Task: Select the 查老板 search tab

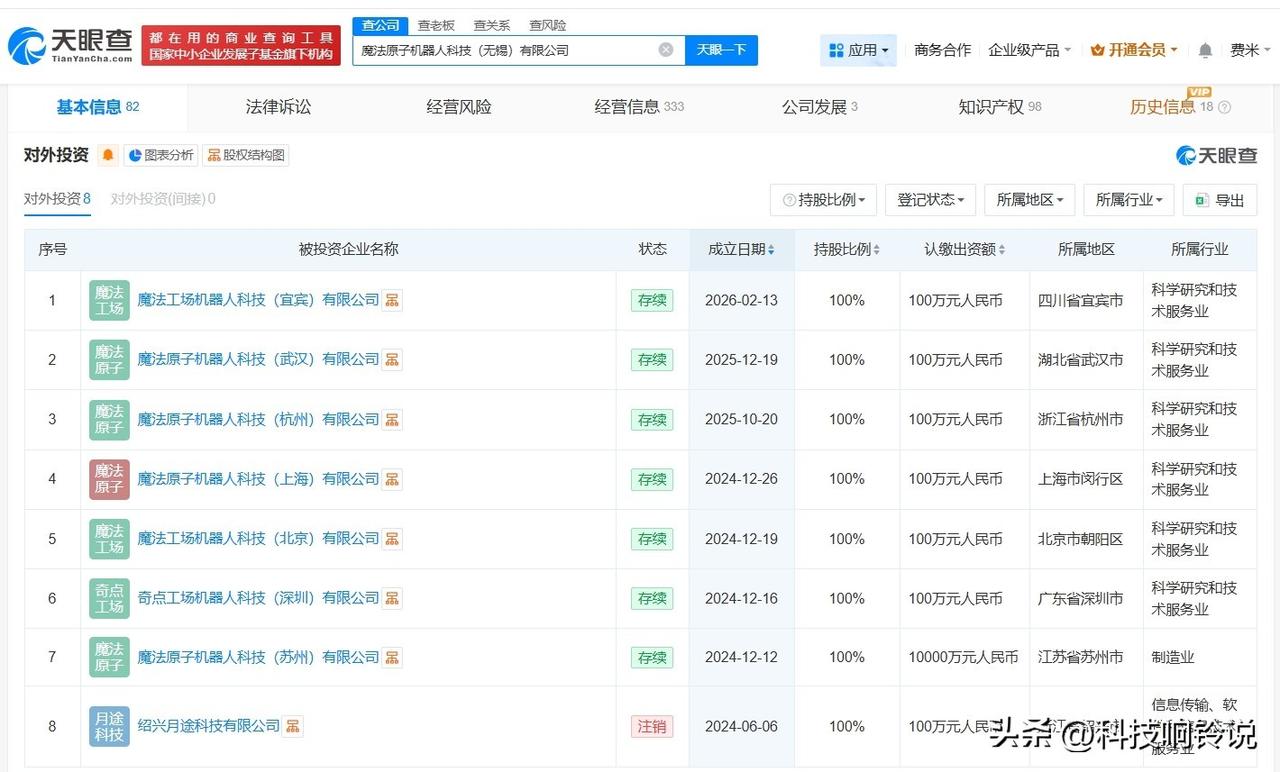Action: [436, 26]
